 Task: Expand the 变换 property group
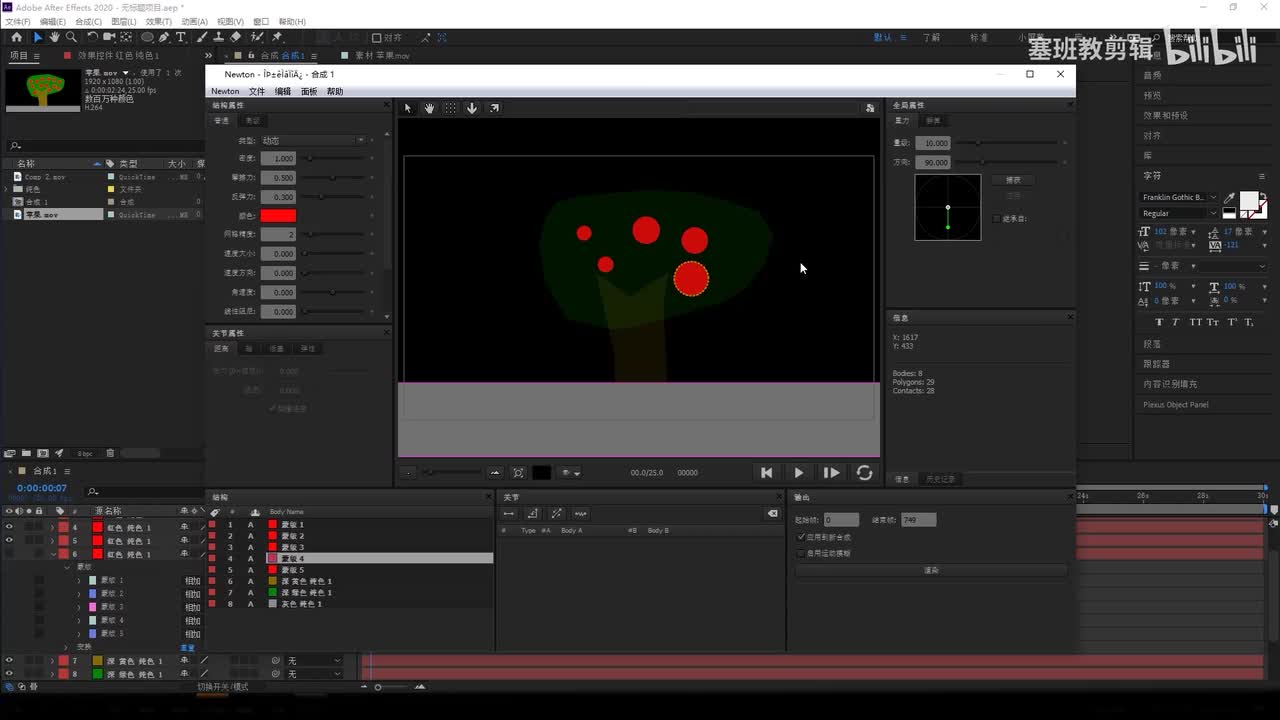[67, 647]
